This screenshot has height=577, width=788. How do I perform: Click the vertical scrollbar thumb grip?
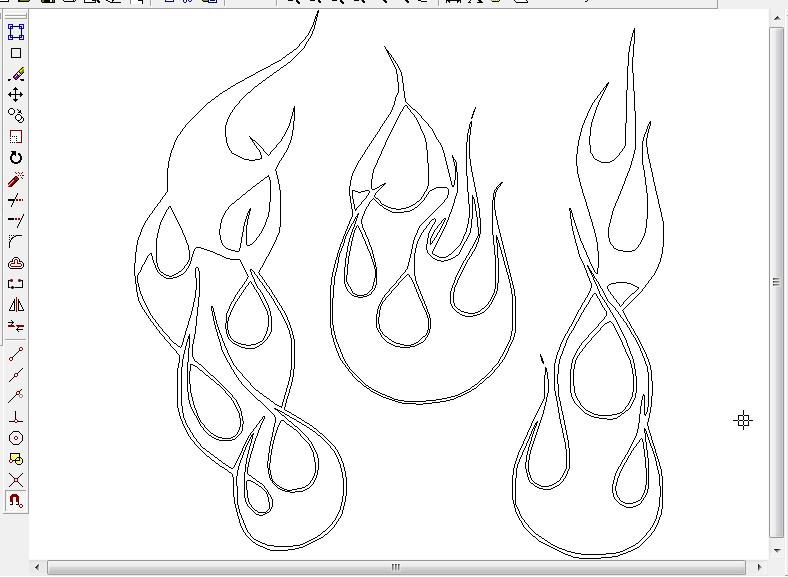(777, 281)
